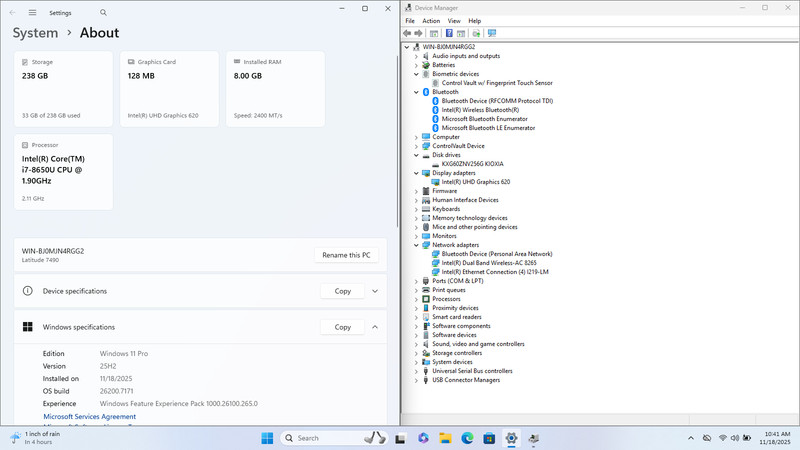Expand Device specifications section chevron
Viewport: 800px width, 450px height.
375,291
